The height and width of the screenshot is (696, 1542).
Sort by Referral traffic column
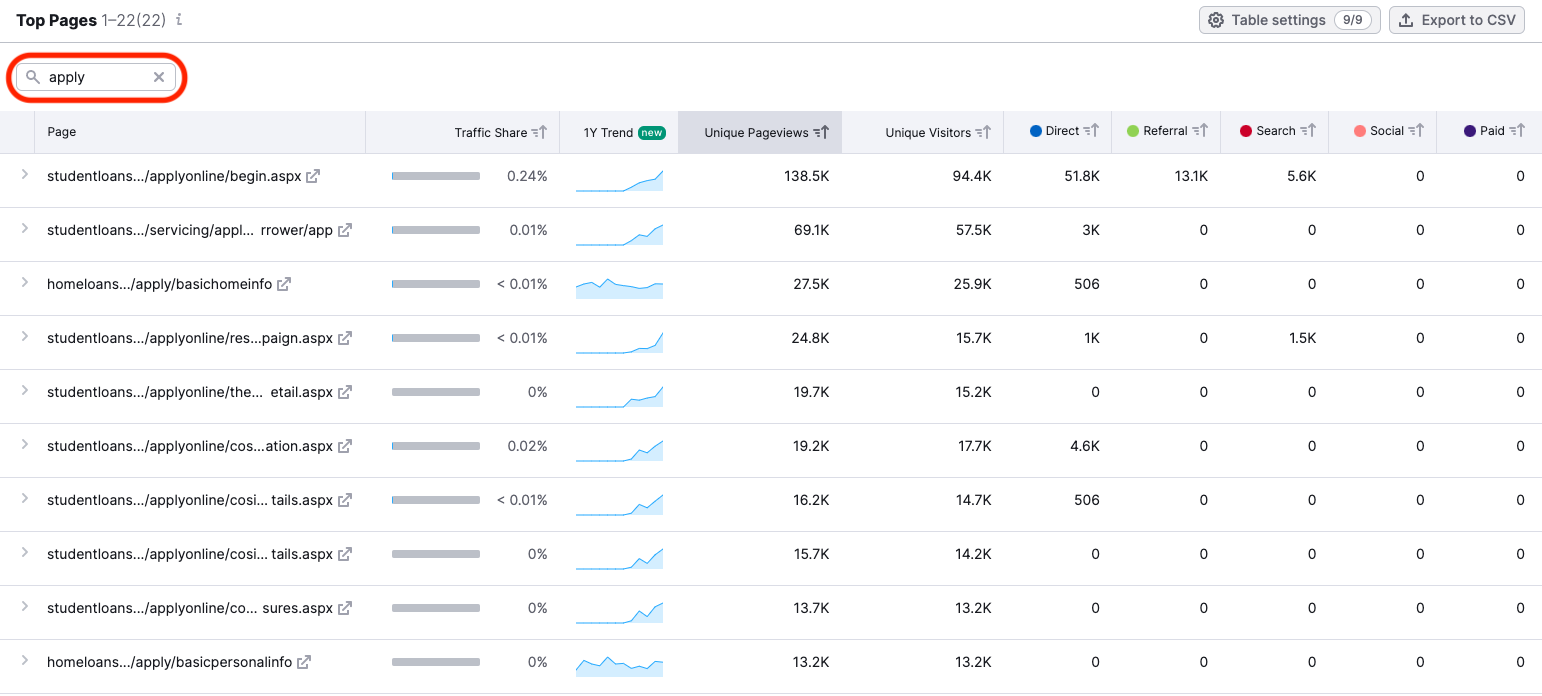pyautogui.click(x=1200, y=131)
